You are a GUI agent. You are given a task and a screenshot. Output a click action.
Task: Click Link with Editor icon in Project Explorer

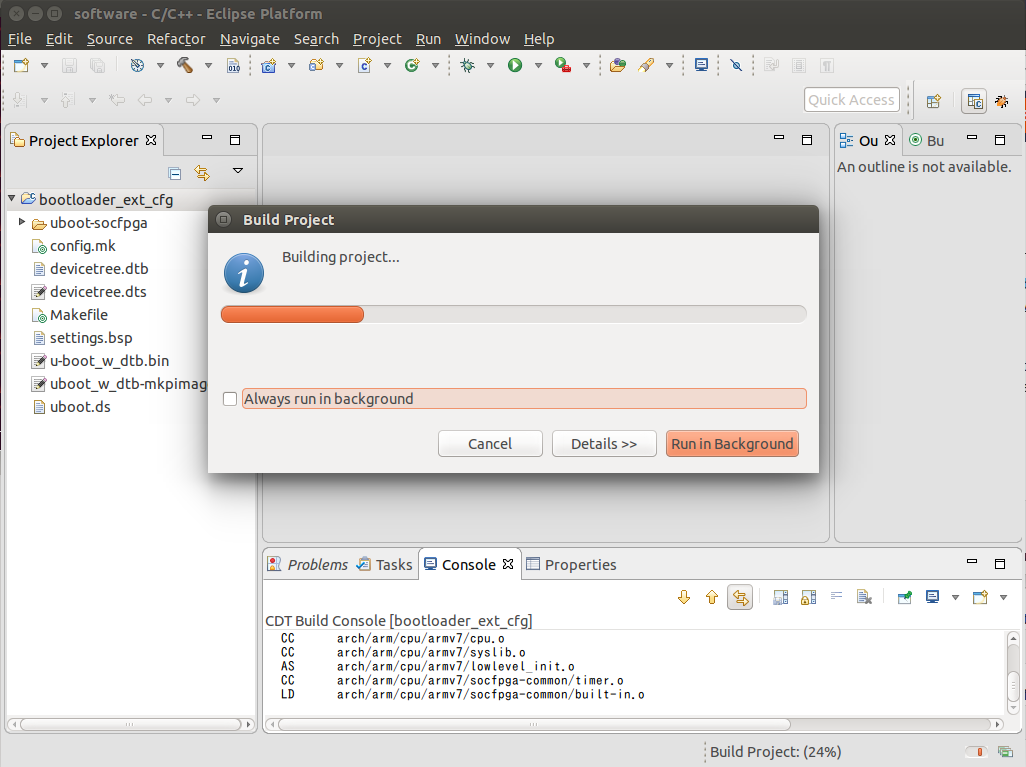coord(202,173)
